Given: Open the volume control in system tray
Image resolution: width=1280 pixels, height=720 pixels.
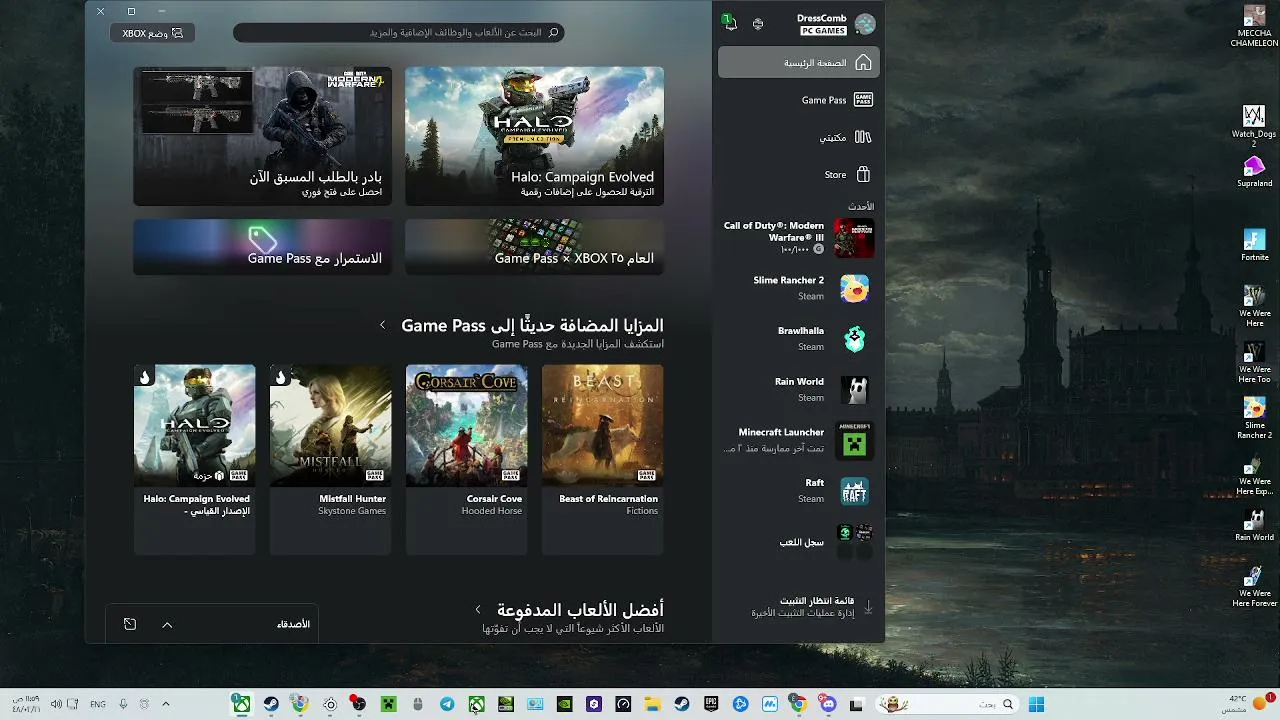Looking at the screenshot, I should [x=56, y=704].
